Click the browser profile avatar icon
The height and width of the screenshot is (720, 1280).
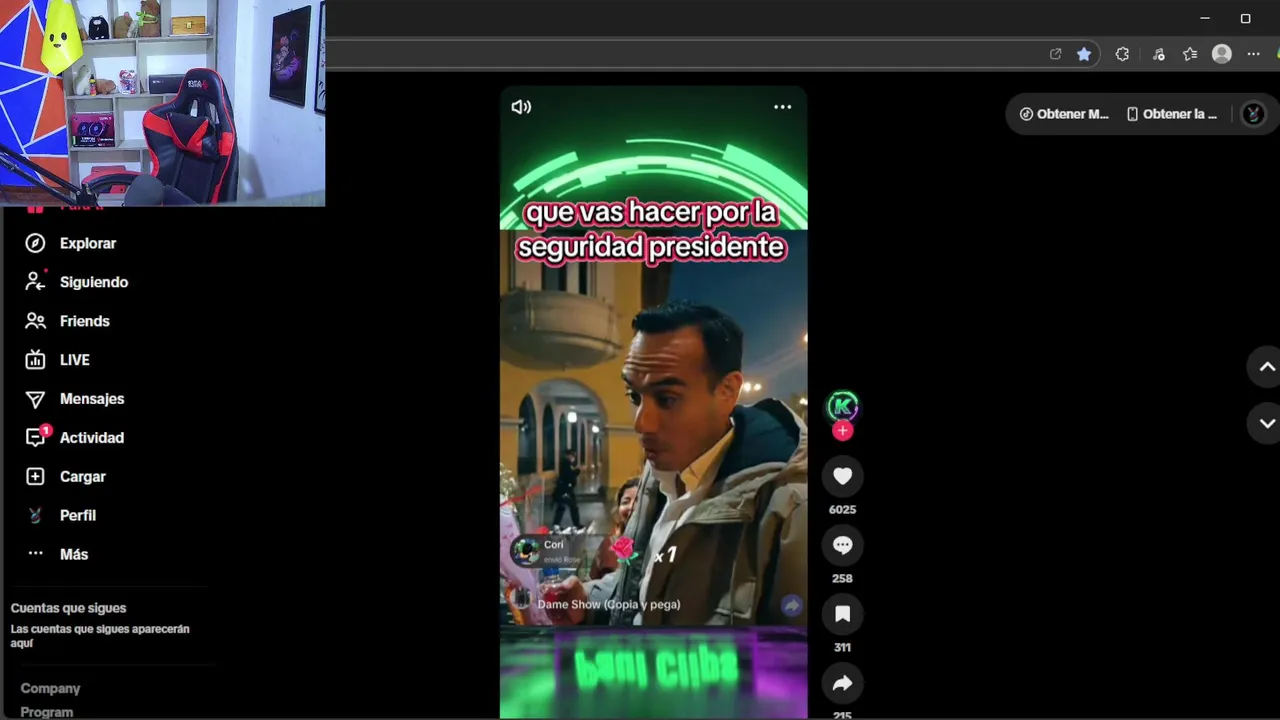pos(1222,54)
